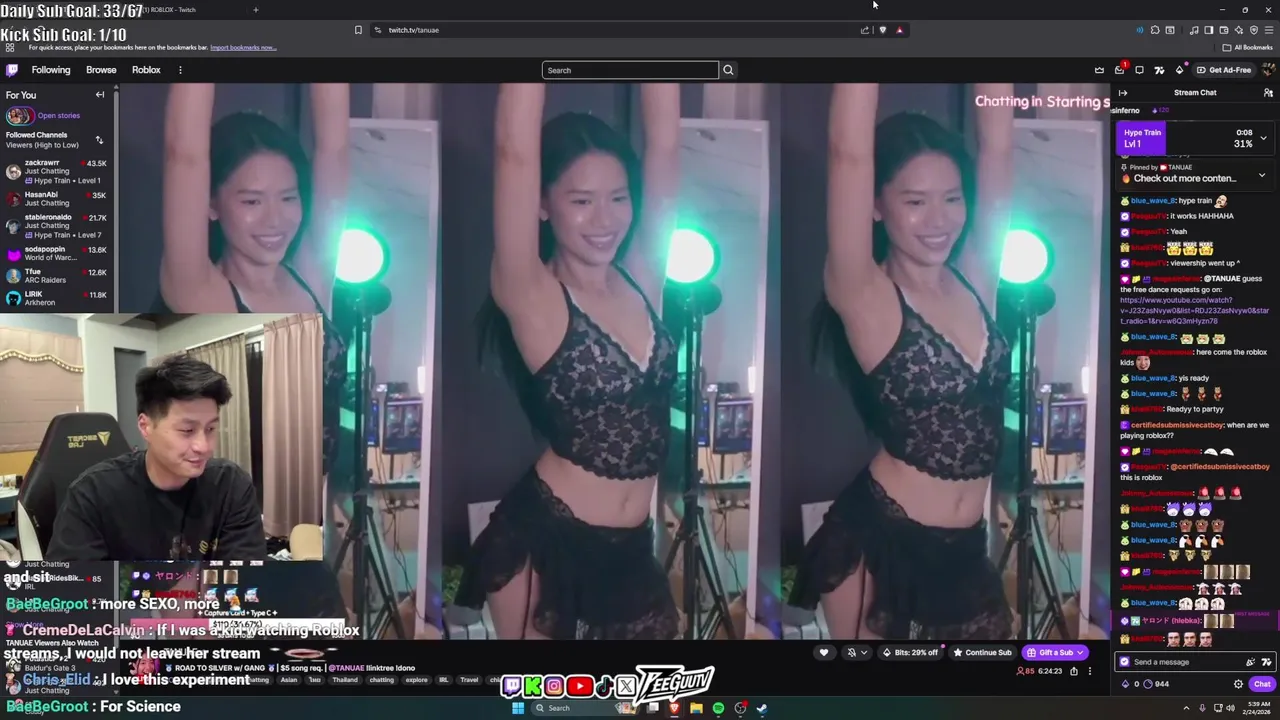Collapse the Stream Chat panel
Screen dimensions: 1280x720
coord(1122,92)
